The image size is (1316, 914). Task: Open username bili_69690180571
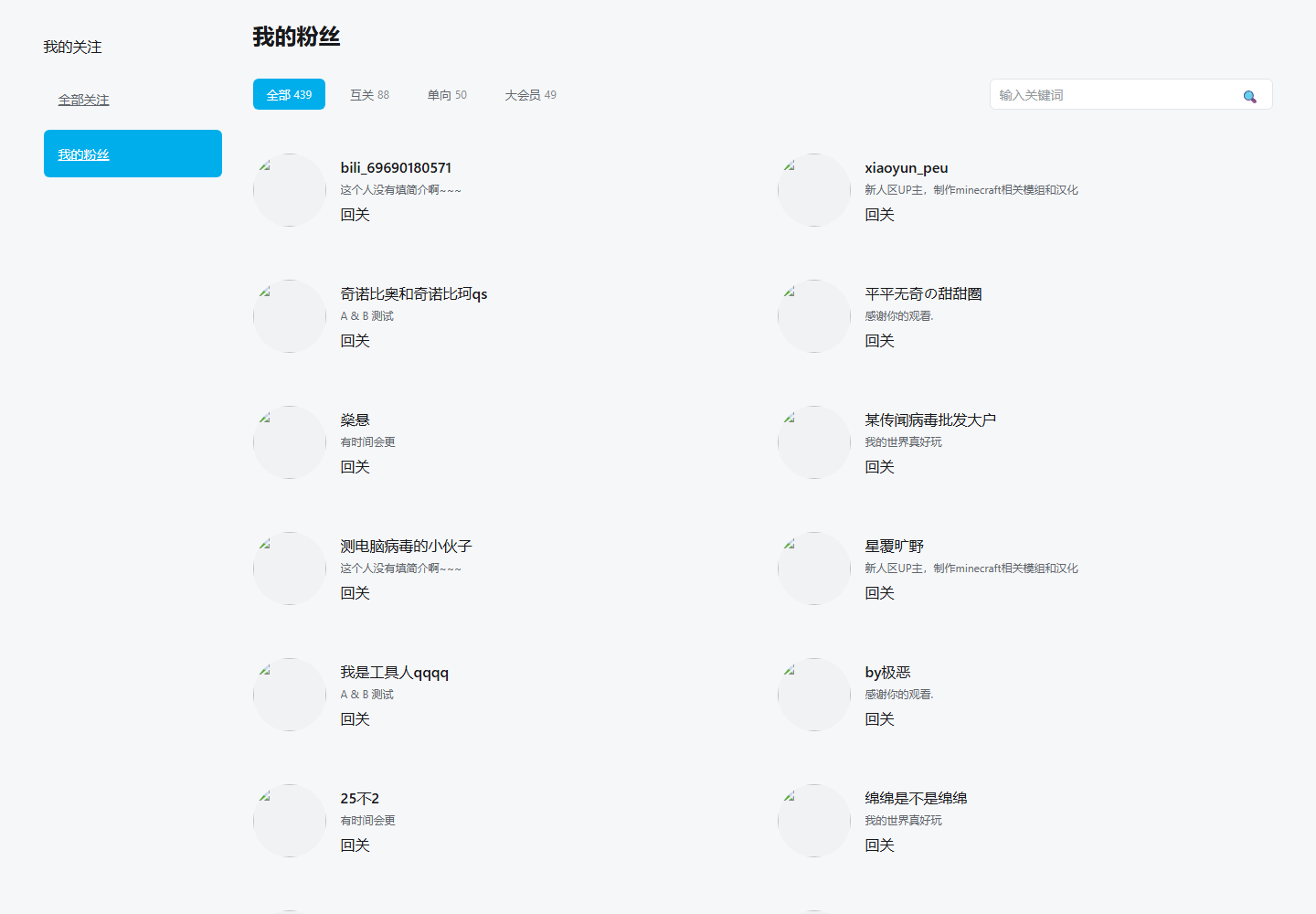(396, 168)
